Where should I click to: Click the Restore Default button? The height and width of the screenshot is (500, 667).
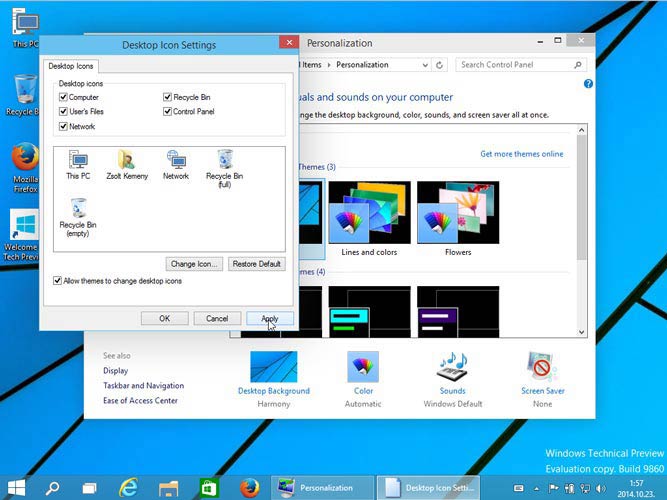click(257, 264)
